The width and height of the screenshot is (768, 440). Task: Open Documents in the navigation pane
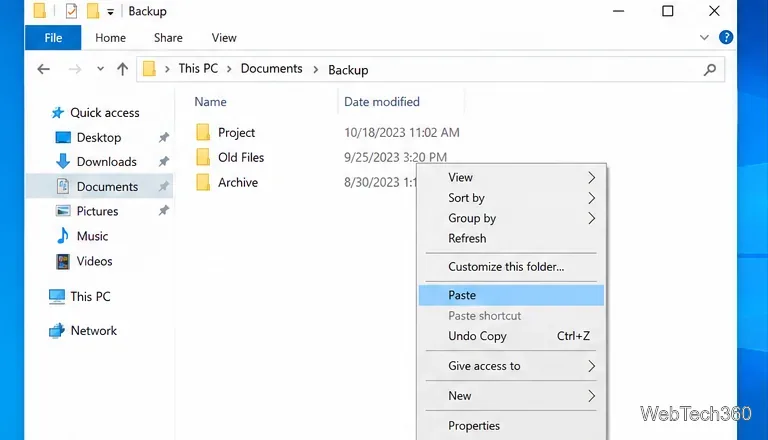pyautogui.click(x=107, y=187)
